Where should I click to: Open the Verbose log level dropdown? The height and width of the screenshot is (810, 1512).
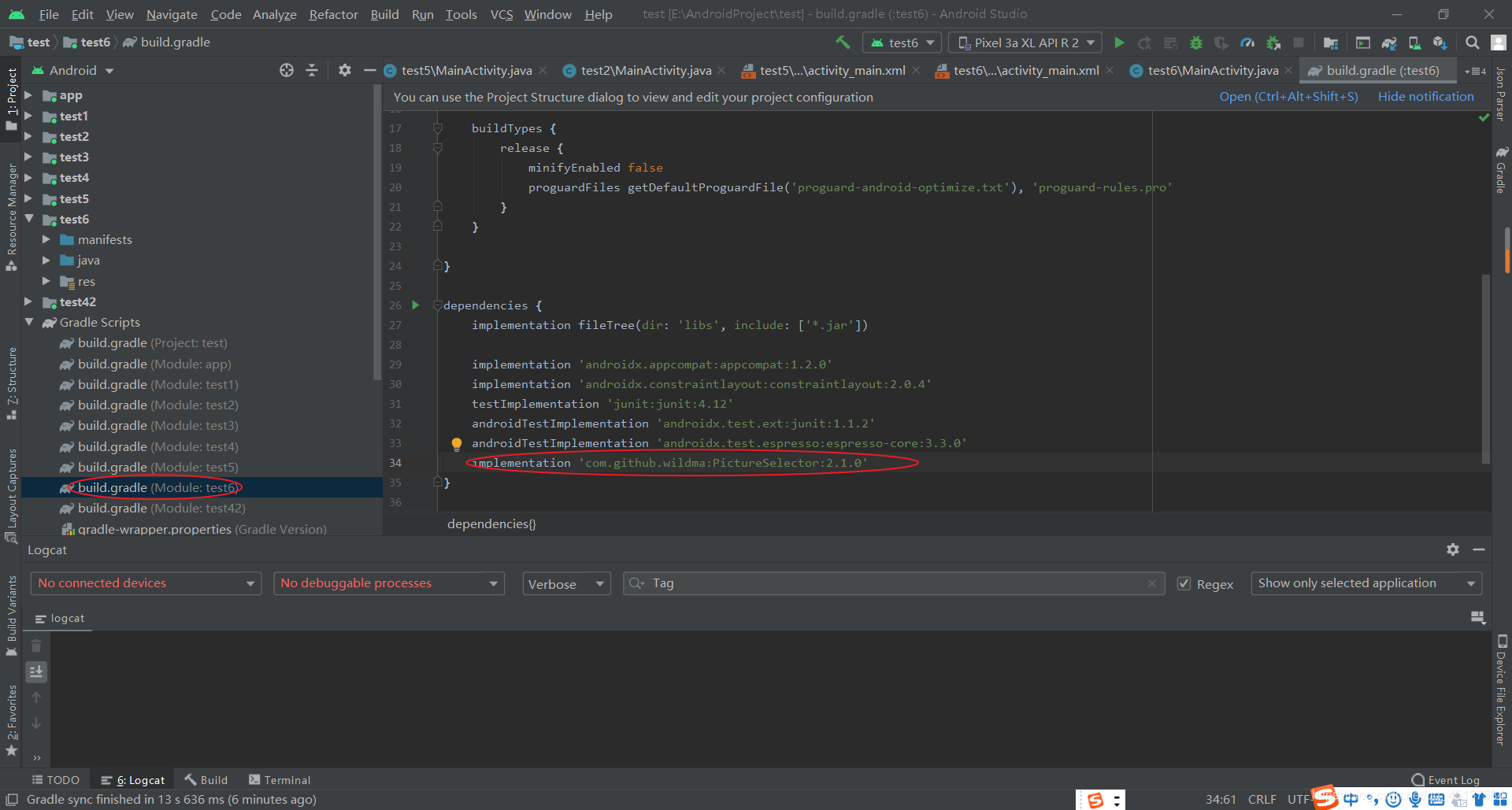[x=566, y=583]
